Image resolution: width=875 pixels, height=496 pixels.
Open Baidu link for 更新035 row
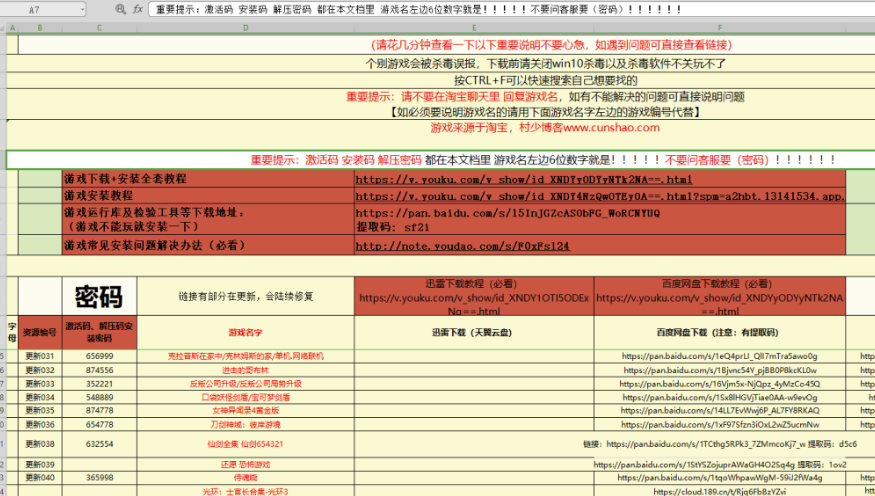(720, 411)
